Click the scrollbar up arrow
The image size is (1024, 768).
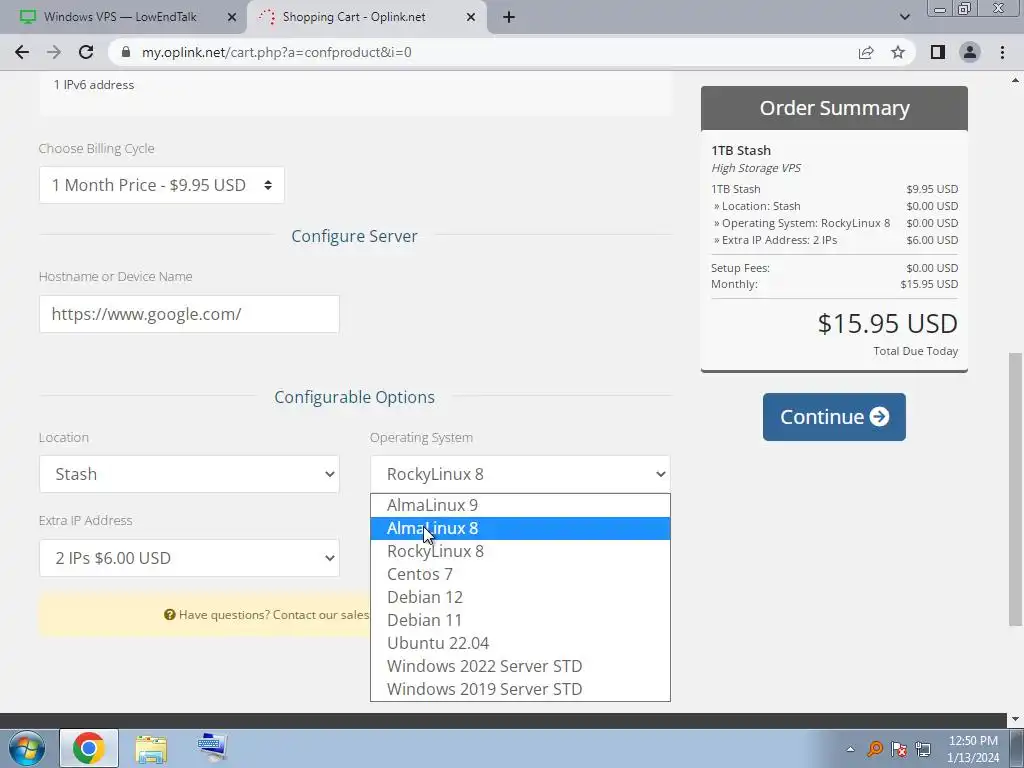point(1015,80)
